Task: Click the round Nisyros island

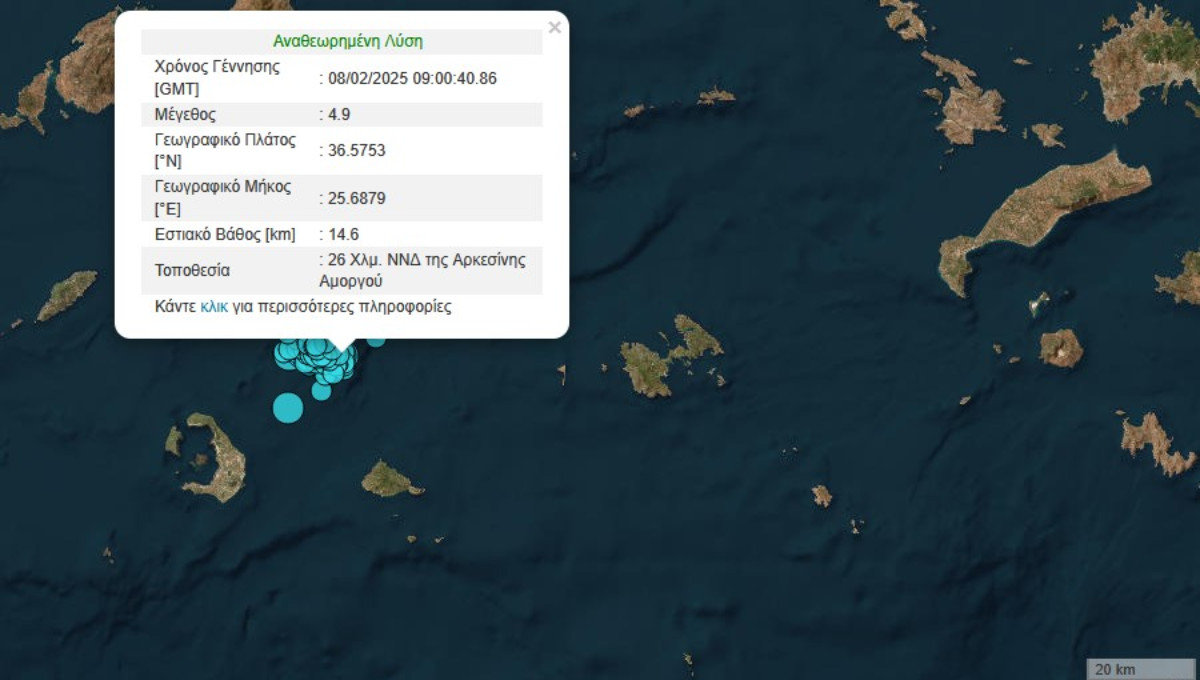Action: tap(1060, 348)
